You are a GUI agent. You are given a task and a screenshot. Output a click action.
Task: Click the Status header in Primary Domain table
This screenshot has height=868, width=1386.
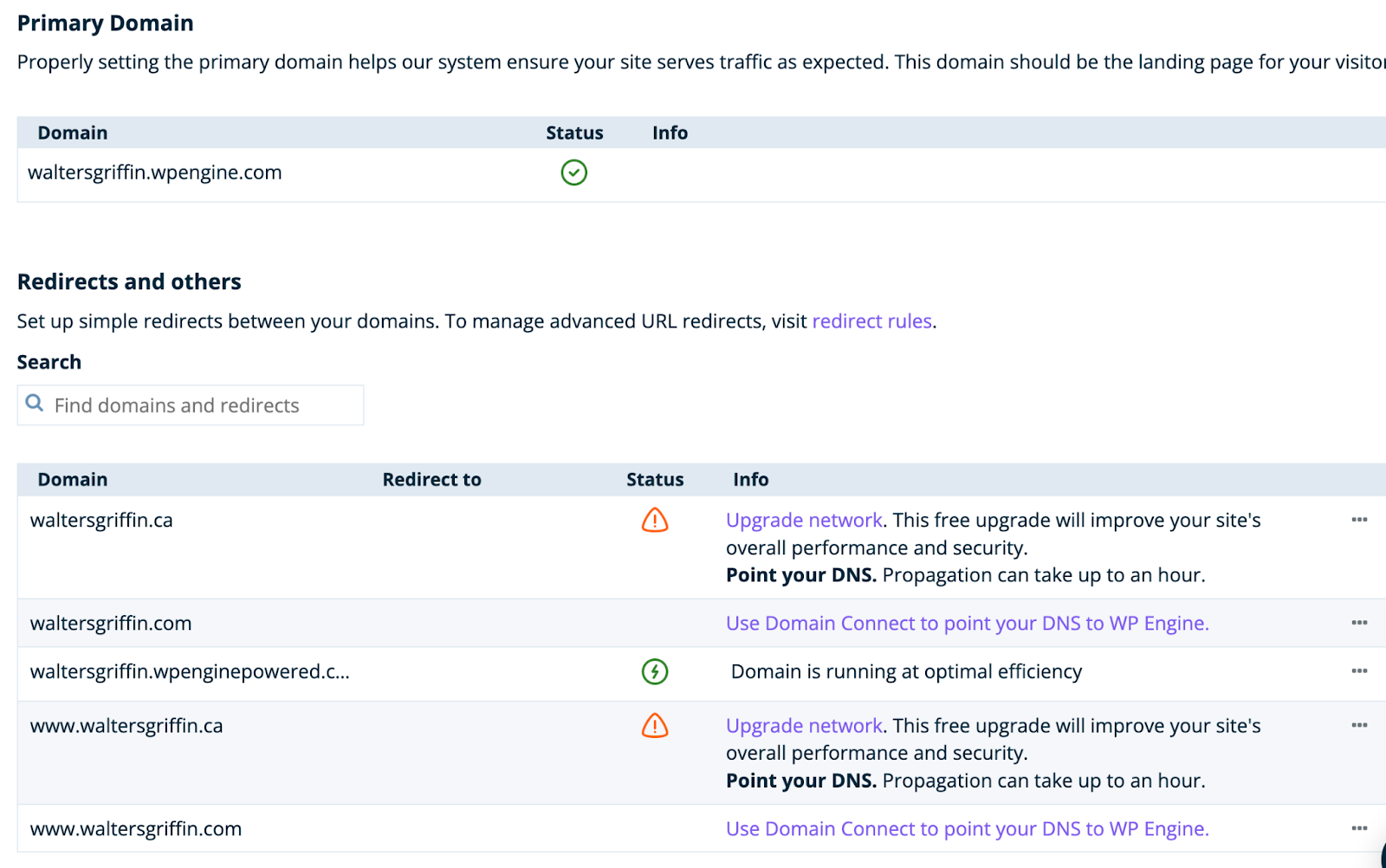pyautogui.click(x=574, y=133)
